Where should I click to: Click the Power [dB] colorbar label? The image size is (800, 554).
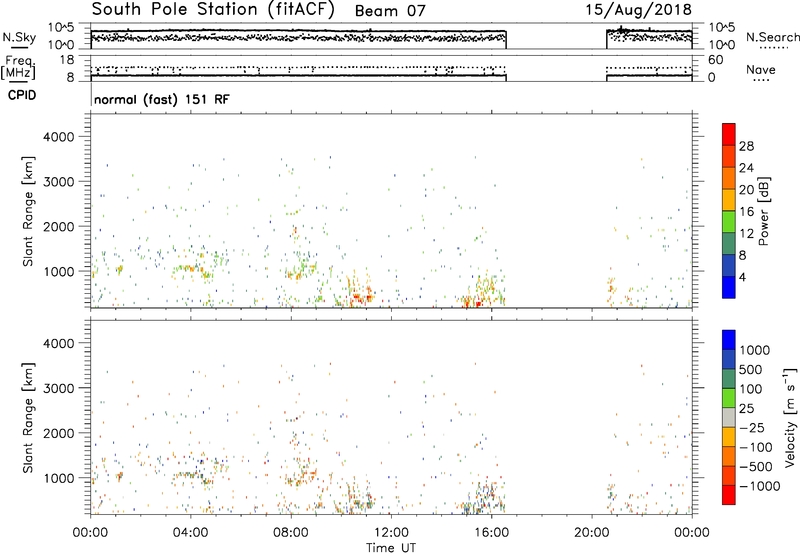click(763, 211)
